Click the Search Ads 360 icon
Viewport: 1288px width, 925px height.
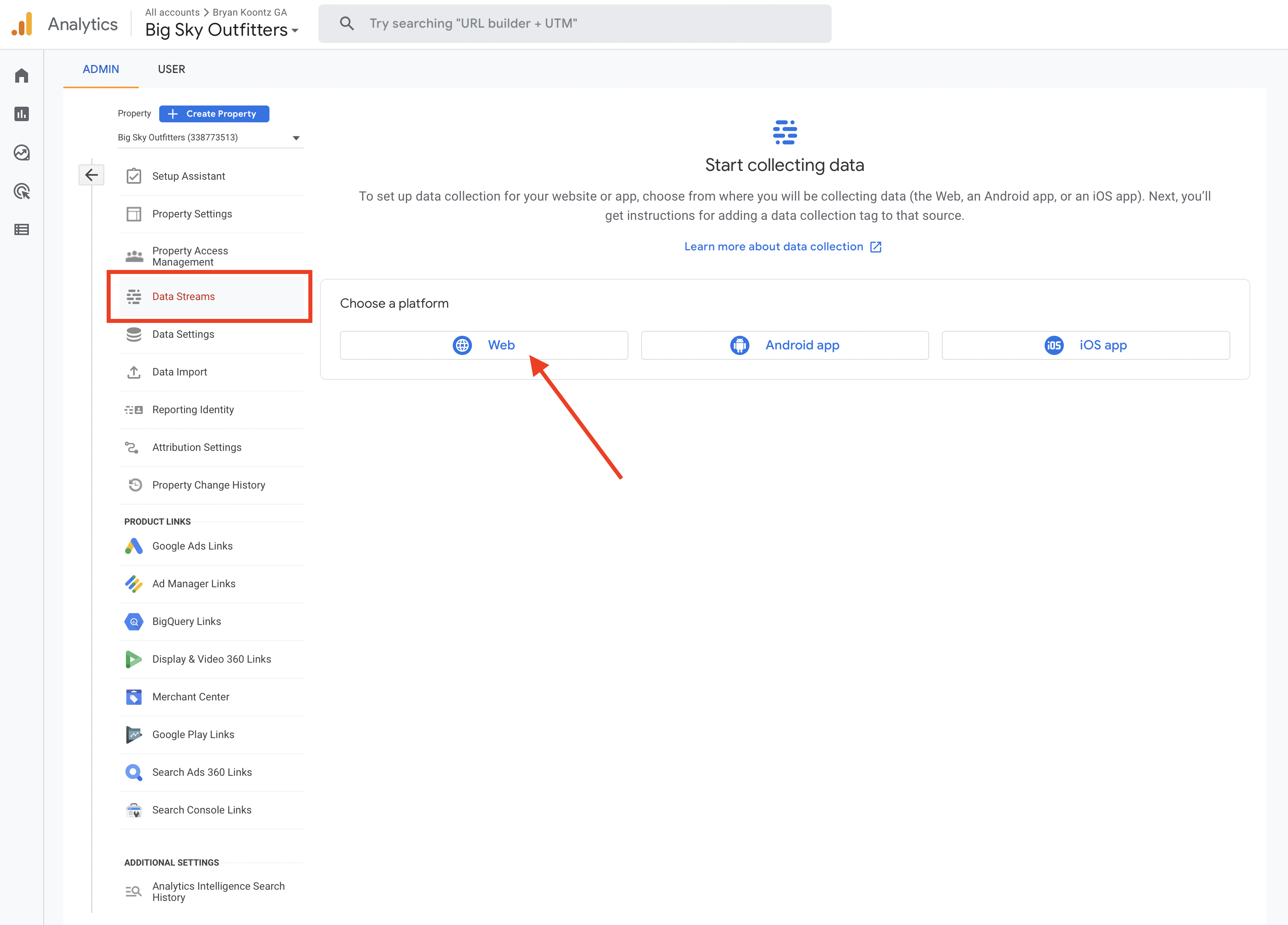pyautogui.click(x=134, y=773)
